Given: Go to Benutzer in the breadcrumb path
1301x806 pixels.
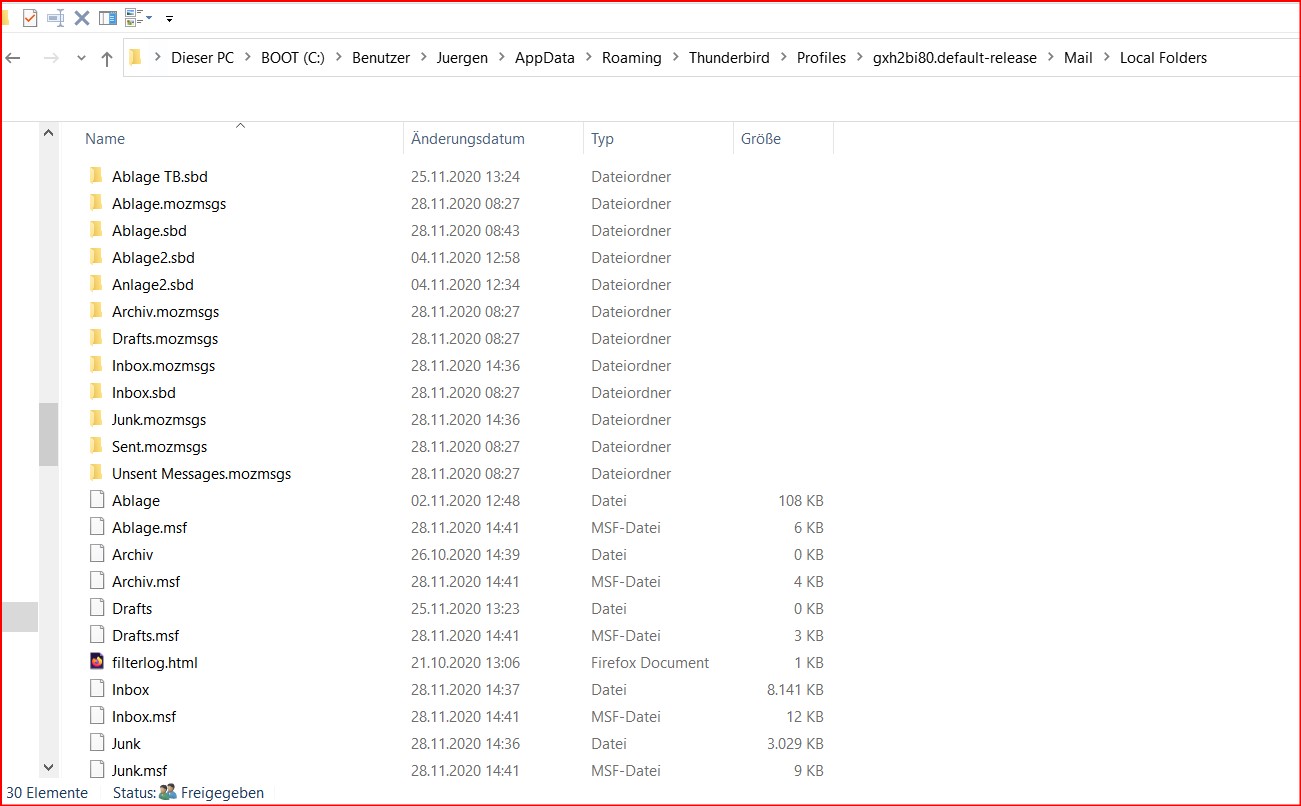Looking at the screenshot, I should point(380,58).
